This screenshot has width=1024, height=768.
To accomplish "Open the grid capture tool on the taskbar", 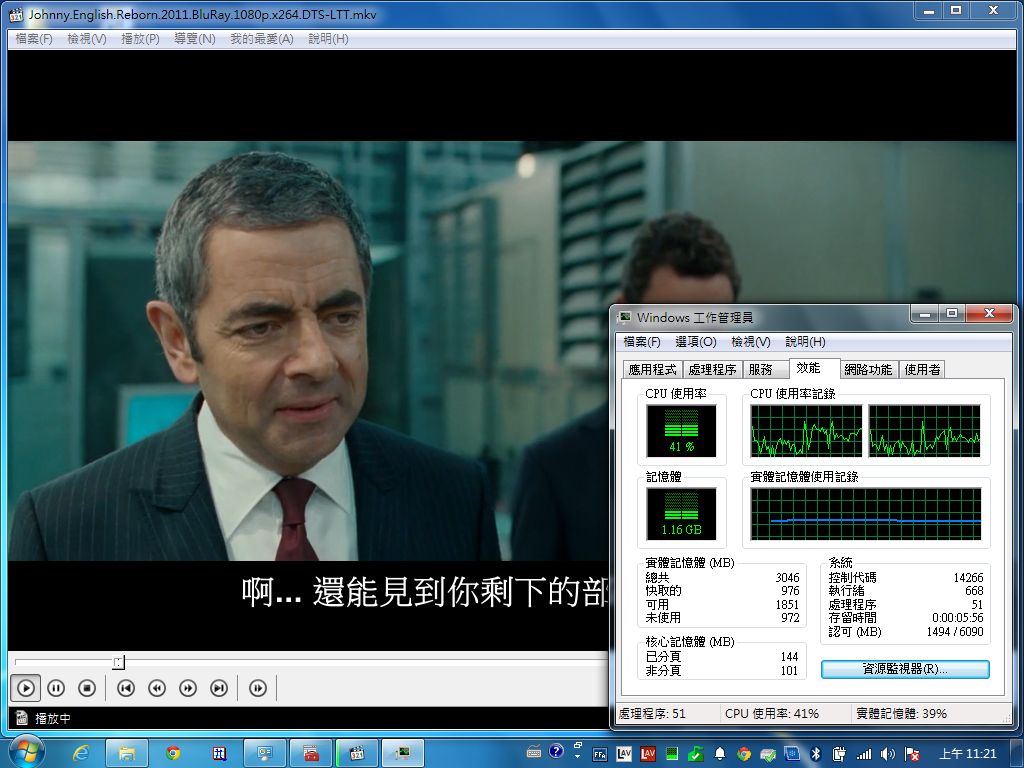I will tap(219, 754).
